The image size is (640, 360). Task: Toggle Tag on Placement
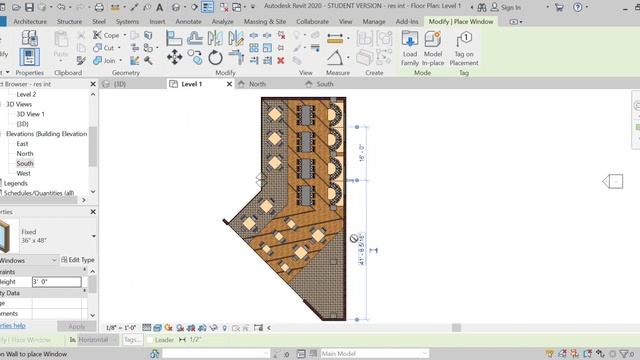pyautogui.click(x=464, y=49)
